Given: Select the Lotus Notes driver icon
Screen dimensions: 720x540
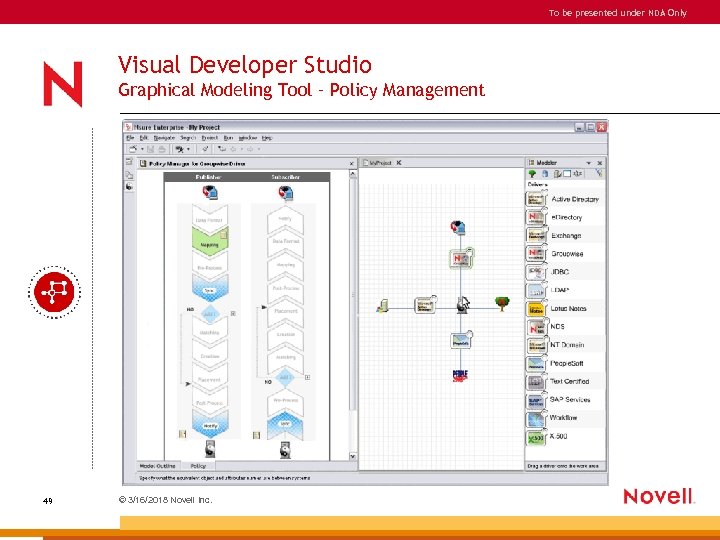Looking at the screenshot, I should 535,309.
